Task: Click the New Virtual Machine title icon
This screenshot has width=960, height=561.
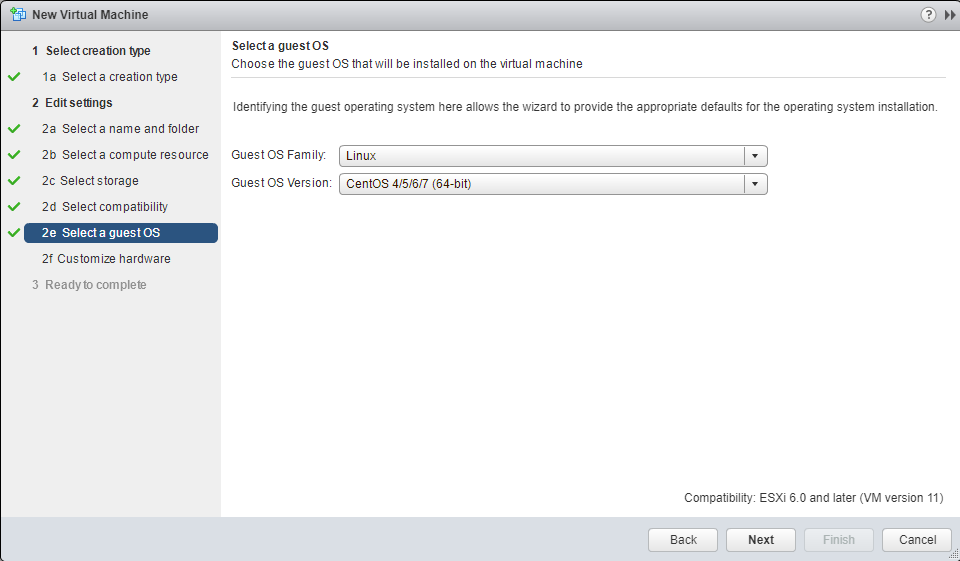Action: [18, 14]
